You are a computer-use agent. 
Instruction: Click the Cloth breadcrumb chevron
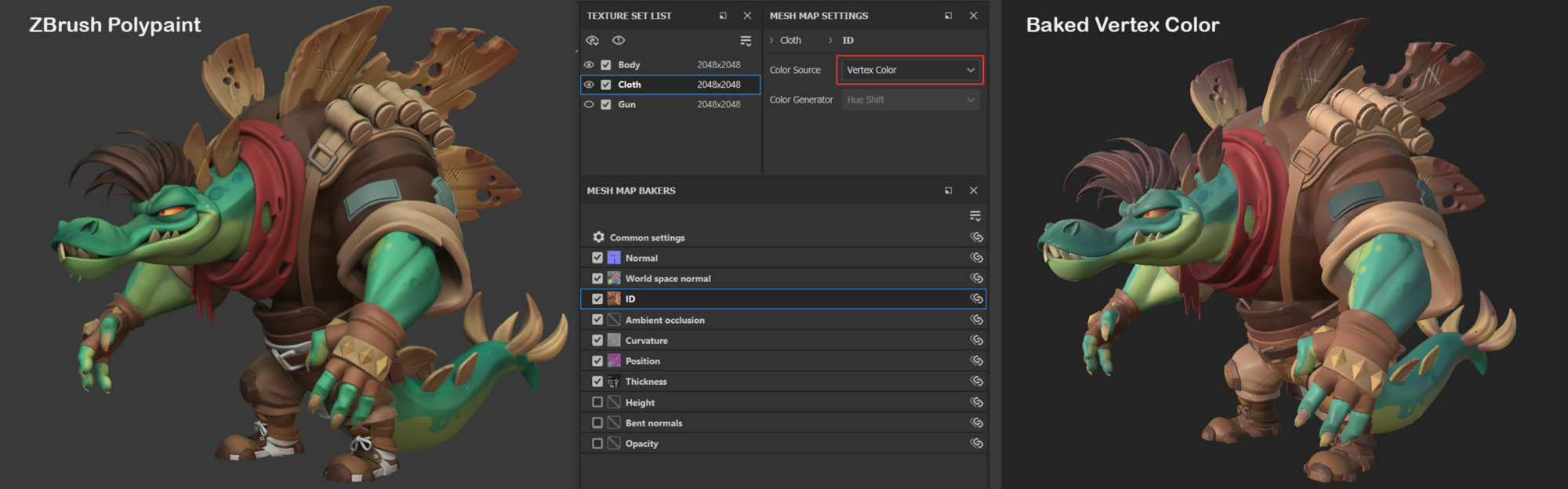[771, 41]
